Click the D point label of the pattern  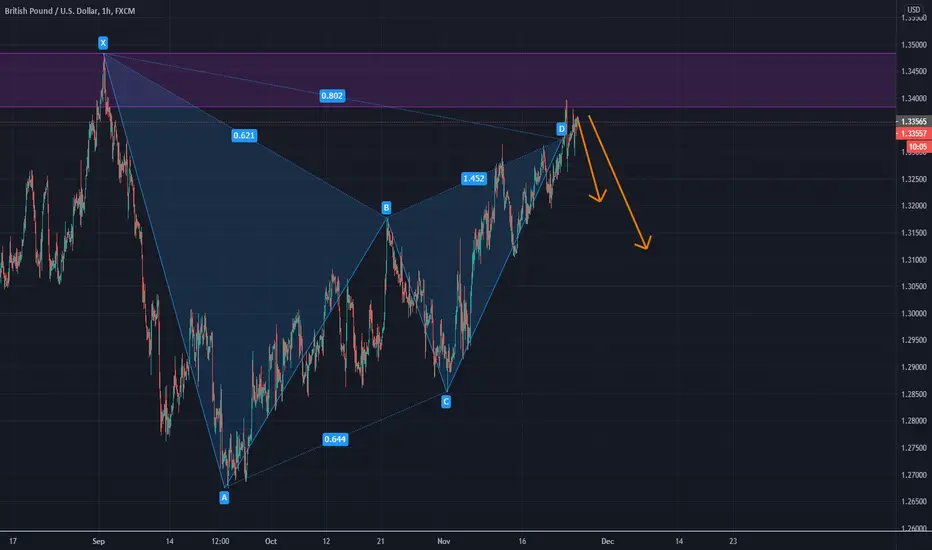(561, 128)
